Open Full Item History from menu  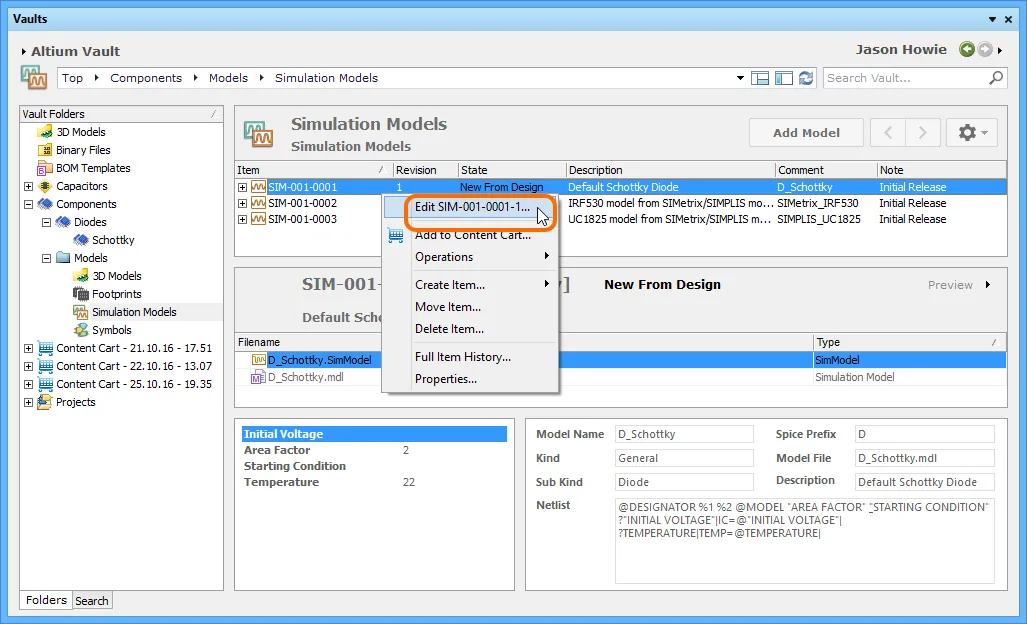click(x=472, y=357)
